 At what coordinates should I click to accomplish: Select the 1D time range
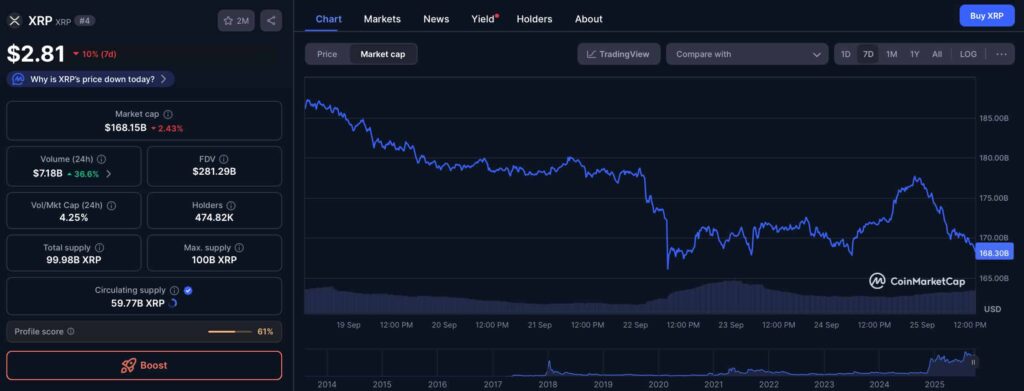point(846,54)
